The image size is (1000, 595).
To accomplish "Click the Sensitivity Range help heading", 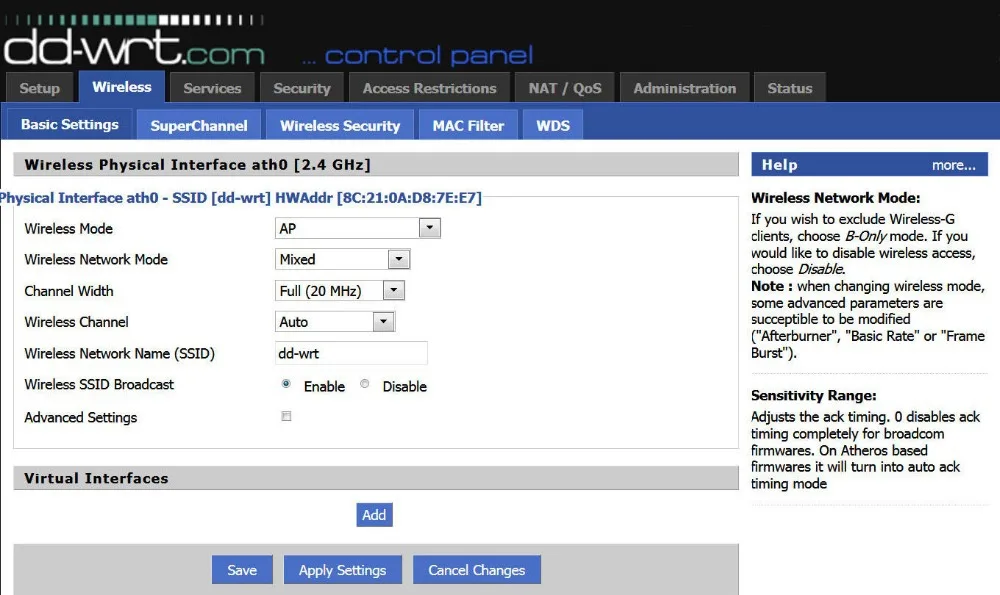I will click(814, 395).
